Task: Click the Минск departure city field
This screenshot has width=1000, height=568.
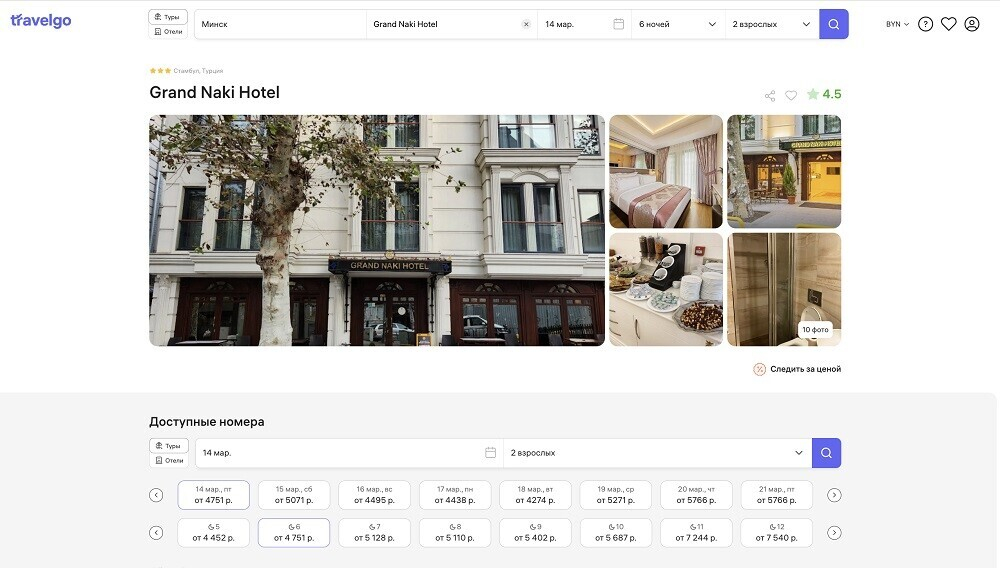Action: 280,24
